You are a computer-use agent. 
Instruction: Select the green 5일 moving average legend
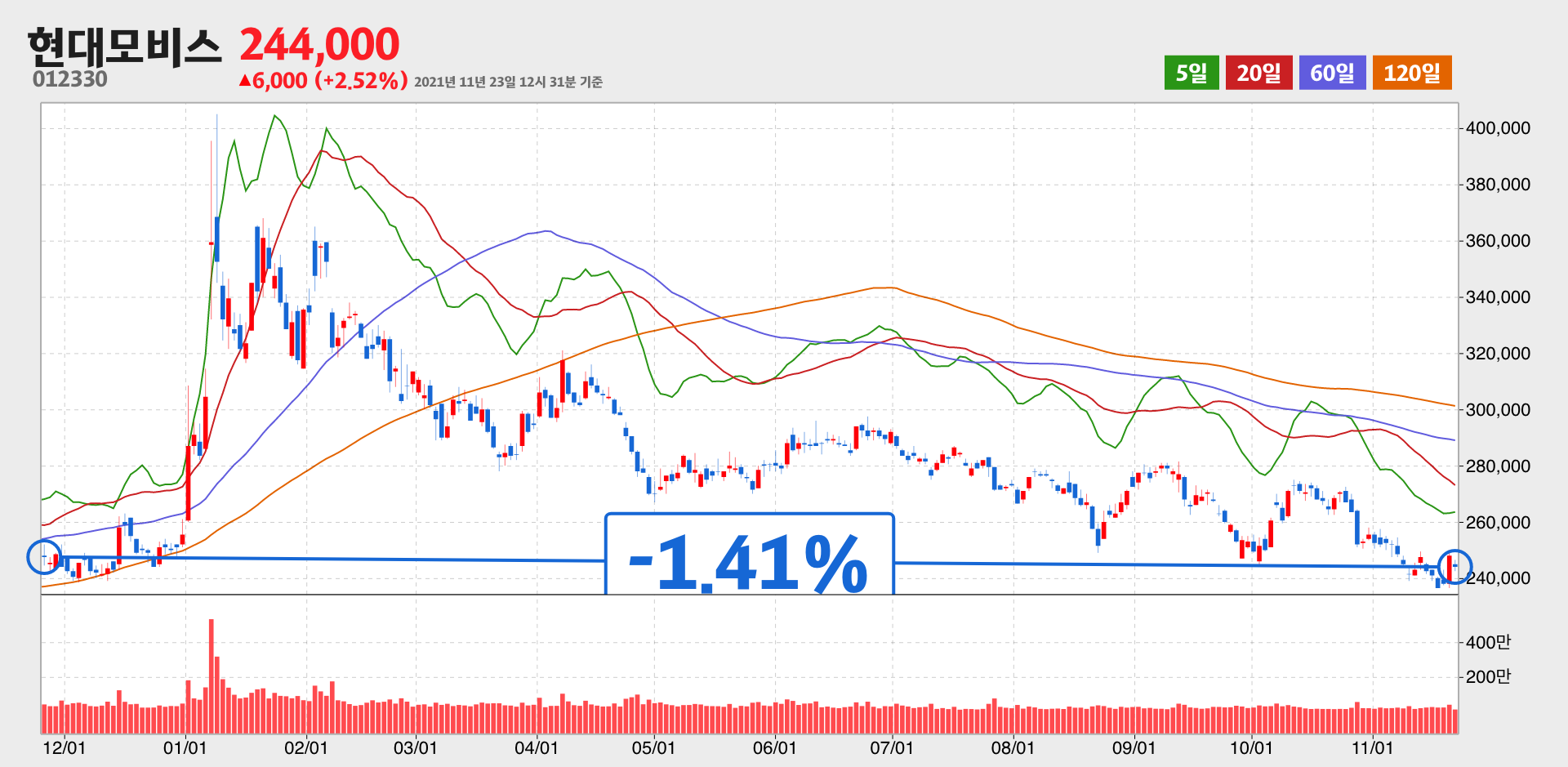click(1192, 73)
